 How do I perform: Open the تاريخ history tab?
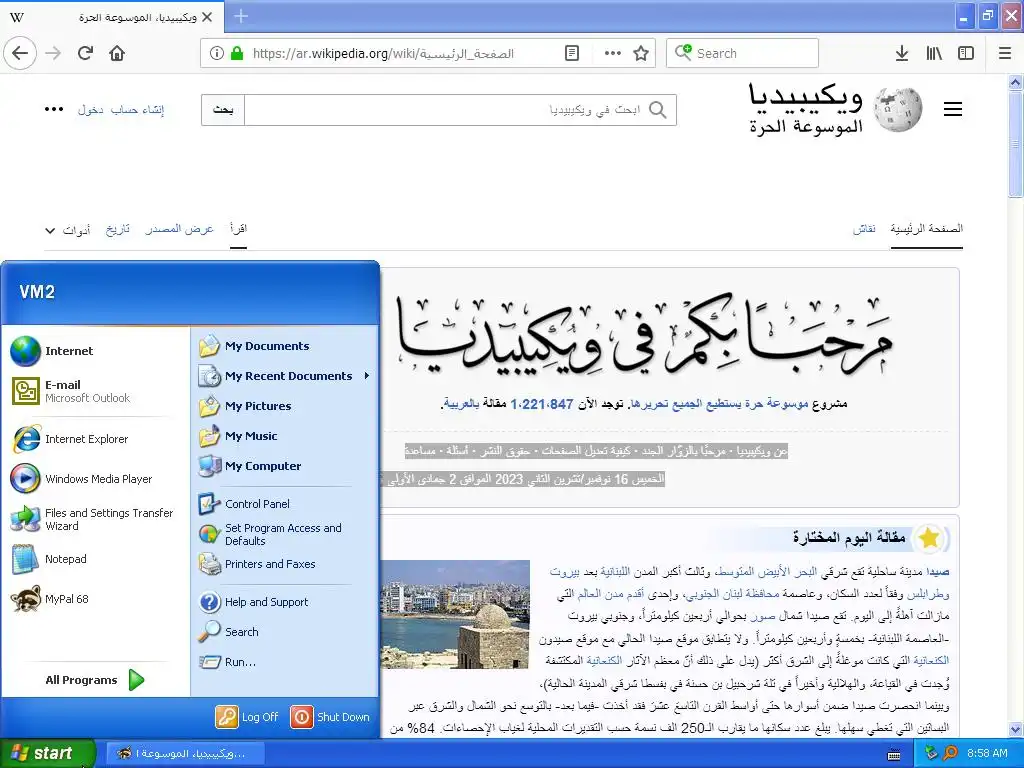coord(118,229)
